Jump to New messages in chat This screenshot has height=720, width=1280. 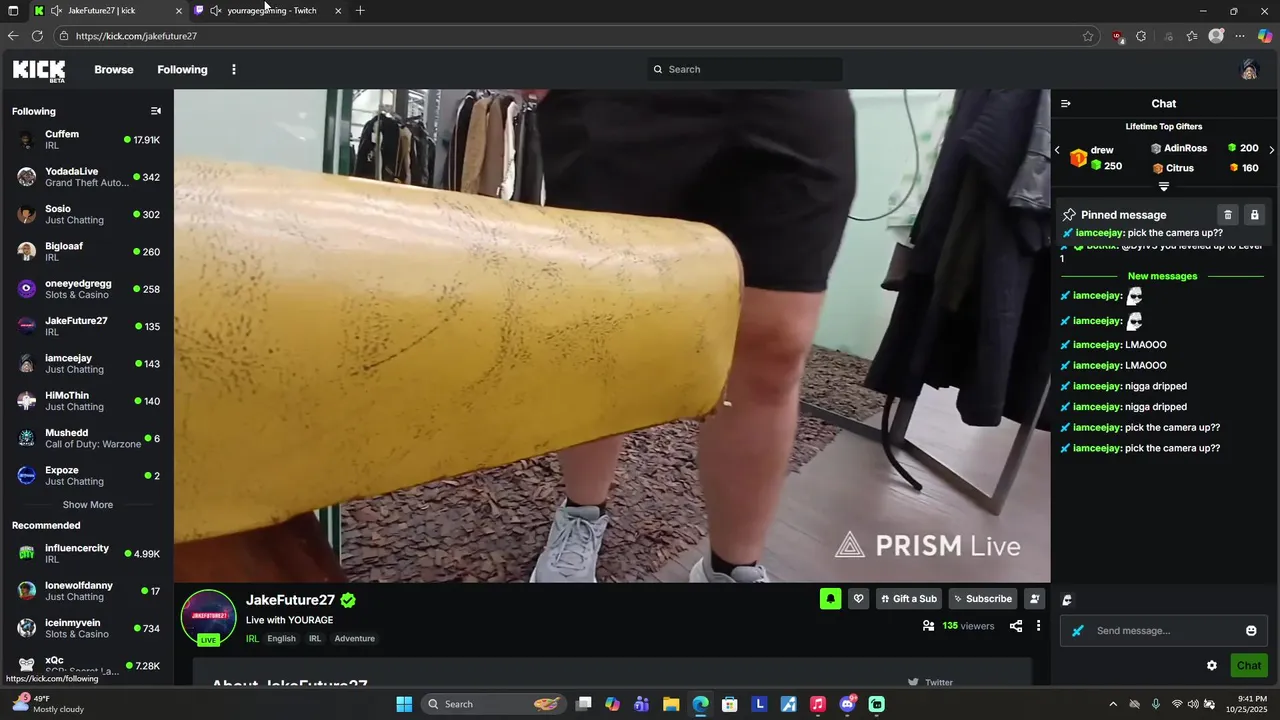pos(1162,276)
